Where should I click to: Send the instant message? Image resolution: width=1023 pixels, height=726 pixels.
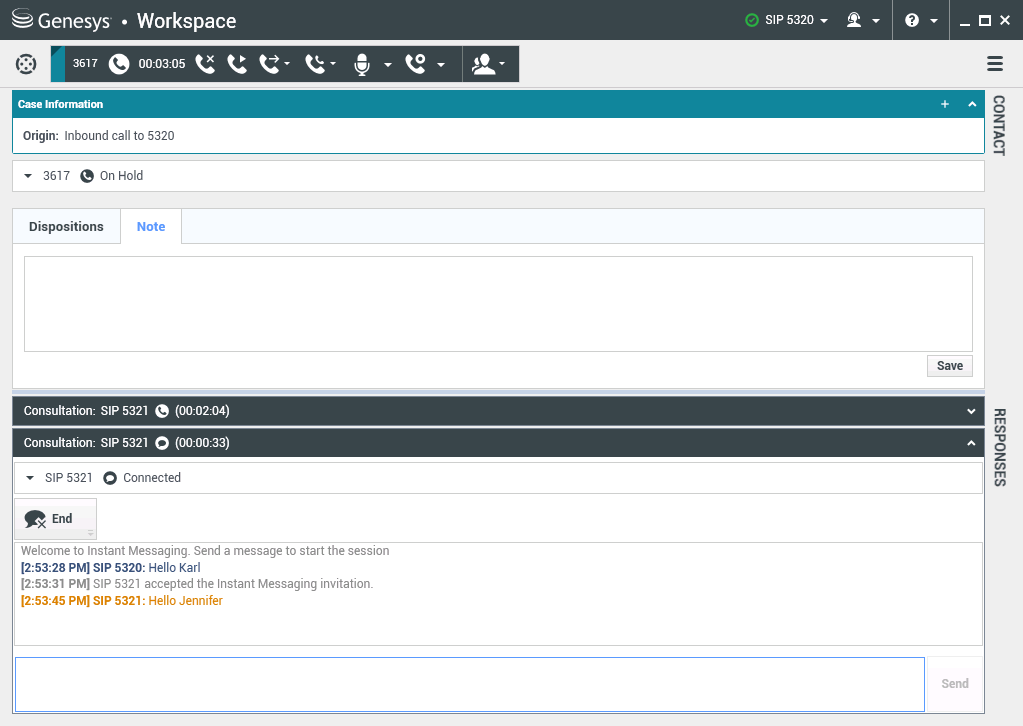(x=954, y=684)
